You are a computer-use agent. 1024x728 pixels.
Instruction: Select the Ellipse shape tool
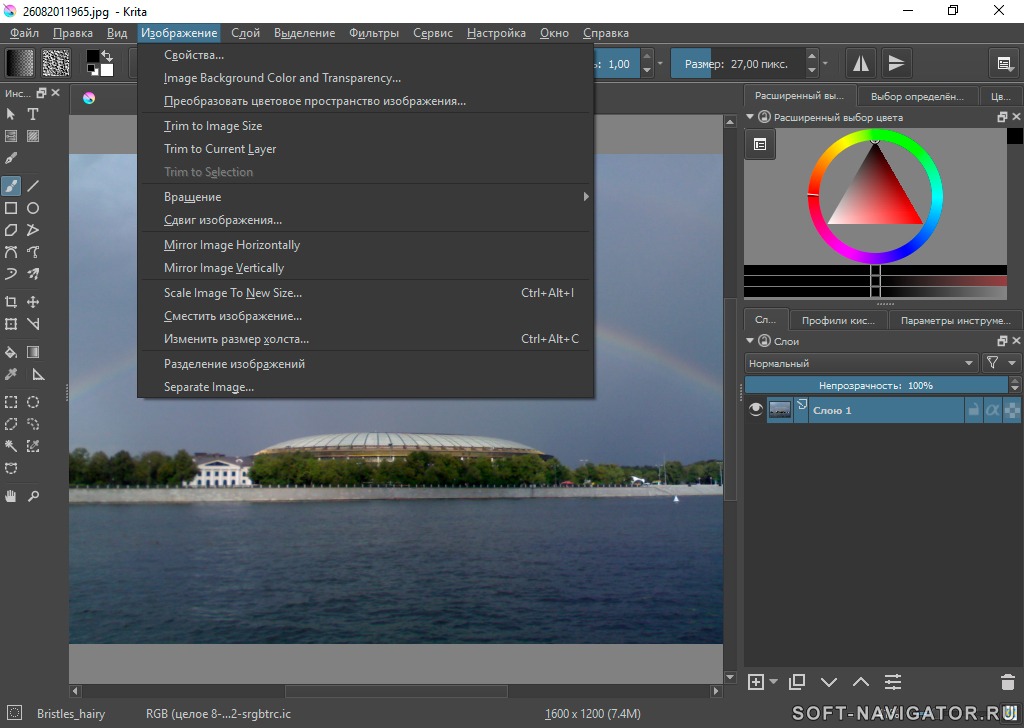pos(33,208)
